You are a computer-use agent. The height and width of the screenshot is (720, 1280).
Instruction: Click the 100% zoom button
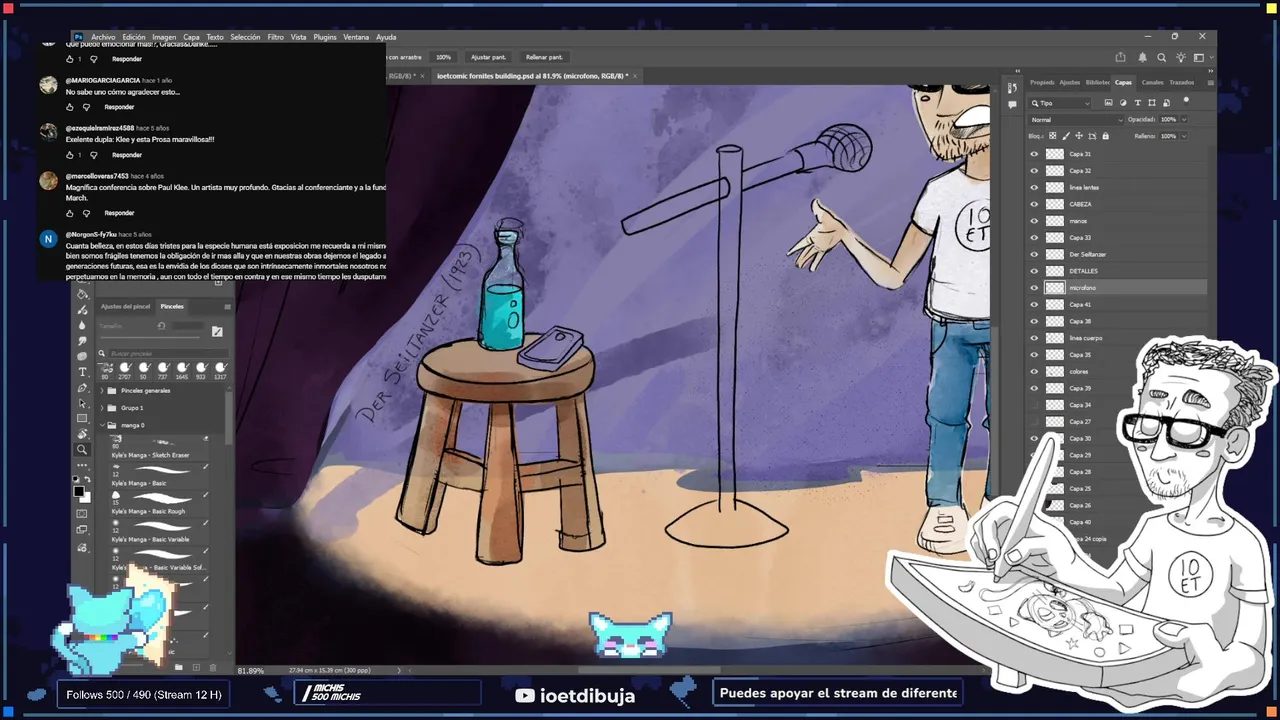(x=443, y=57)
